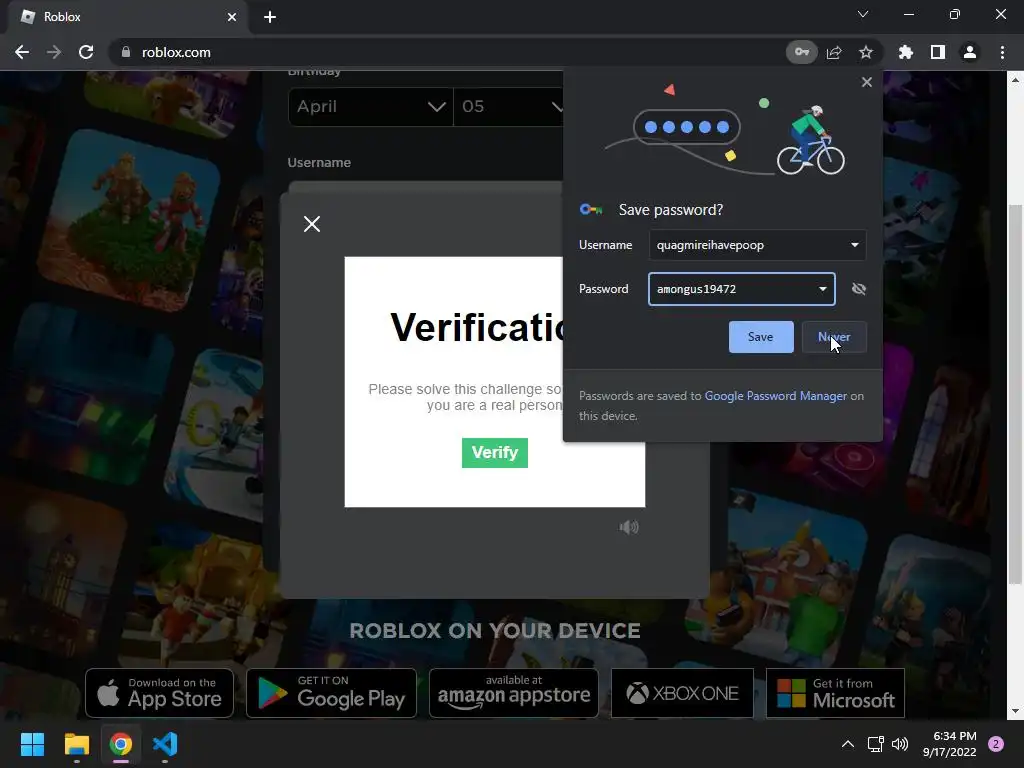Image resolution: width=1024 pixels, height=768 pixels.
Task: Click the green Verify button
Action: [494, 453]
